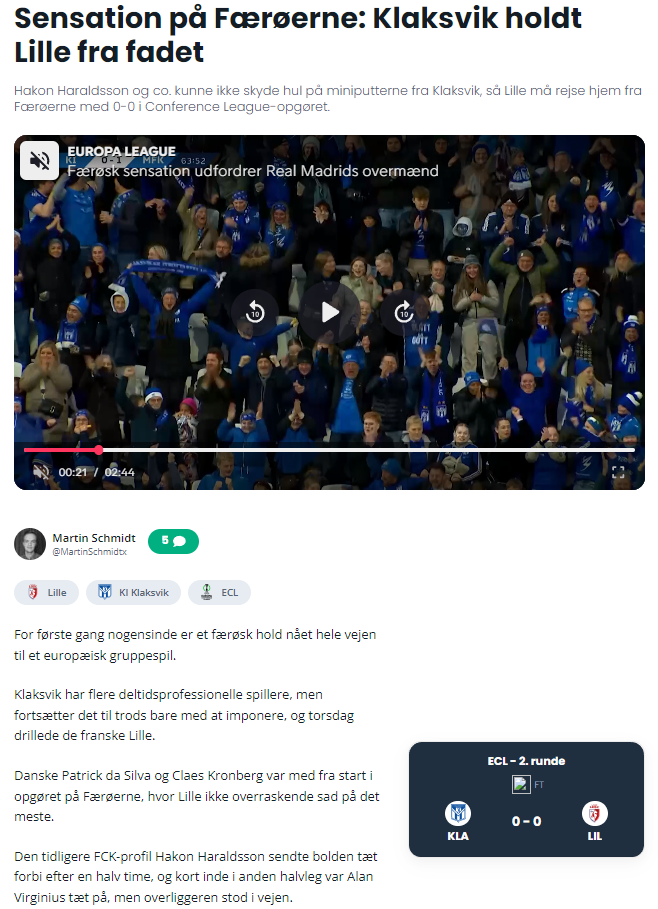
Task: Open the ECL - 2. runde match header
Action: (526, 761)
